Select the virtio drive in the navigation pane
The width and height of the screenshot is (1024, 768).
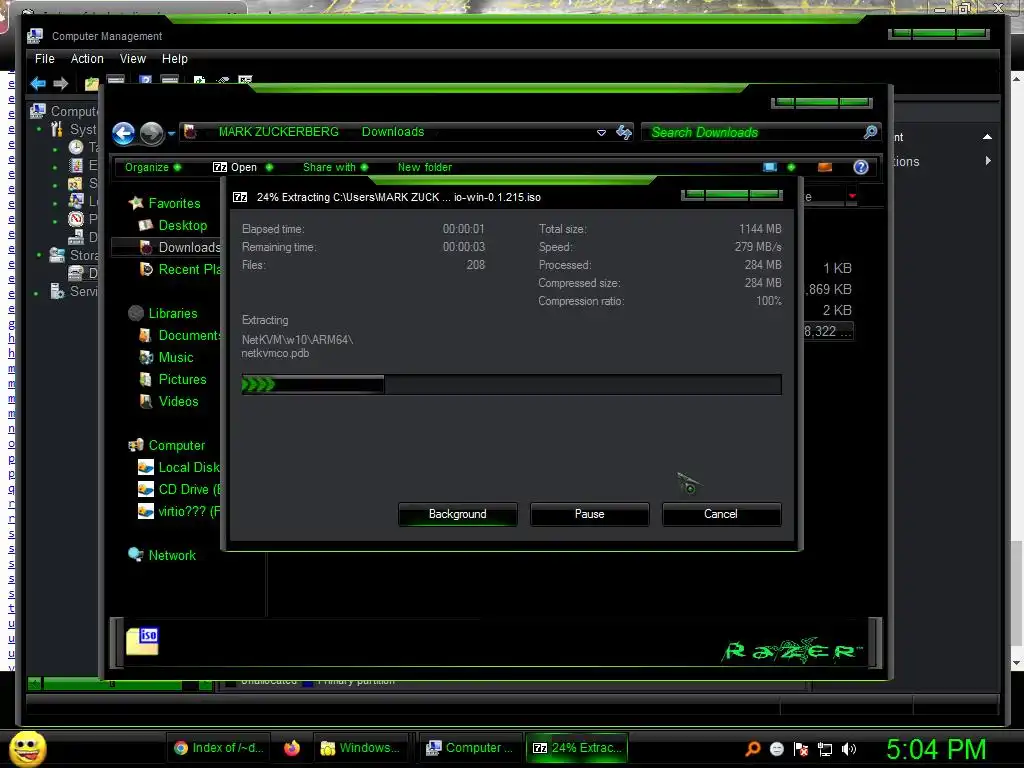tap(179, 511)
